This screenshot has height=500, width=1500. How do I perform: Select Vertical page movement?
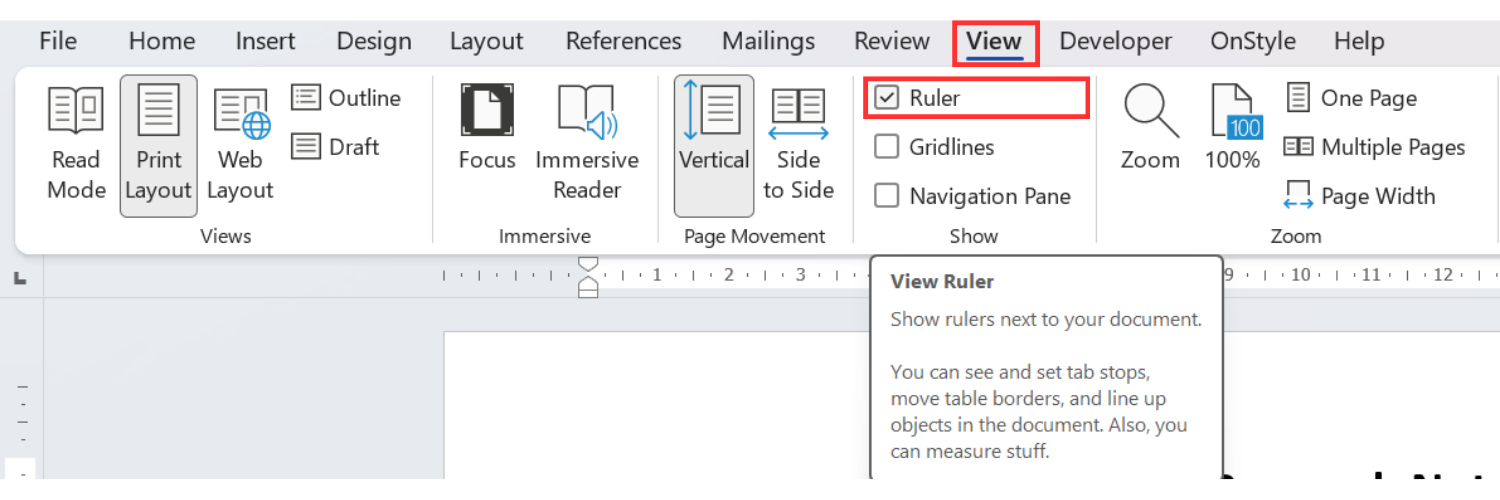[x=714, y=145]
